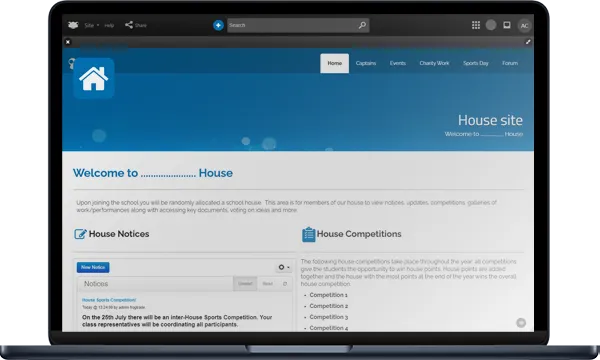Expand the fullscreen arrows icon
Viewport: 600px width, 360px height.
point(528,42)
